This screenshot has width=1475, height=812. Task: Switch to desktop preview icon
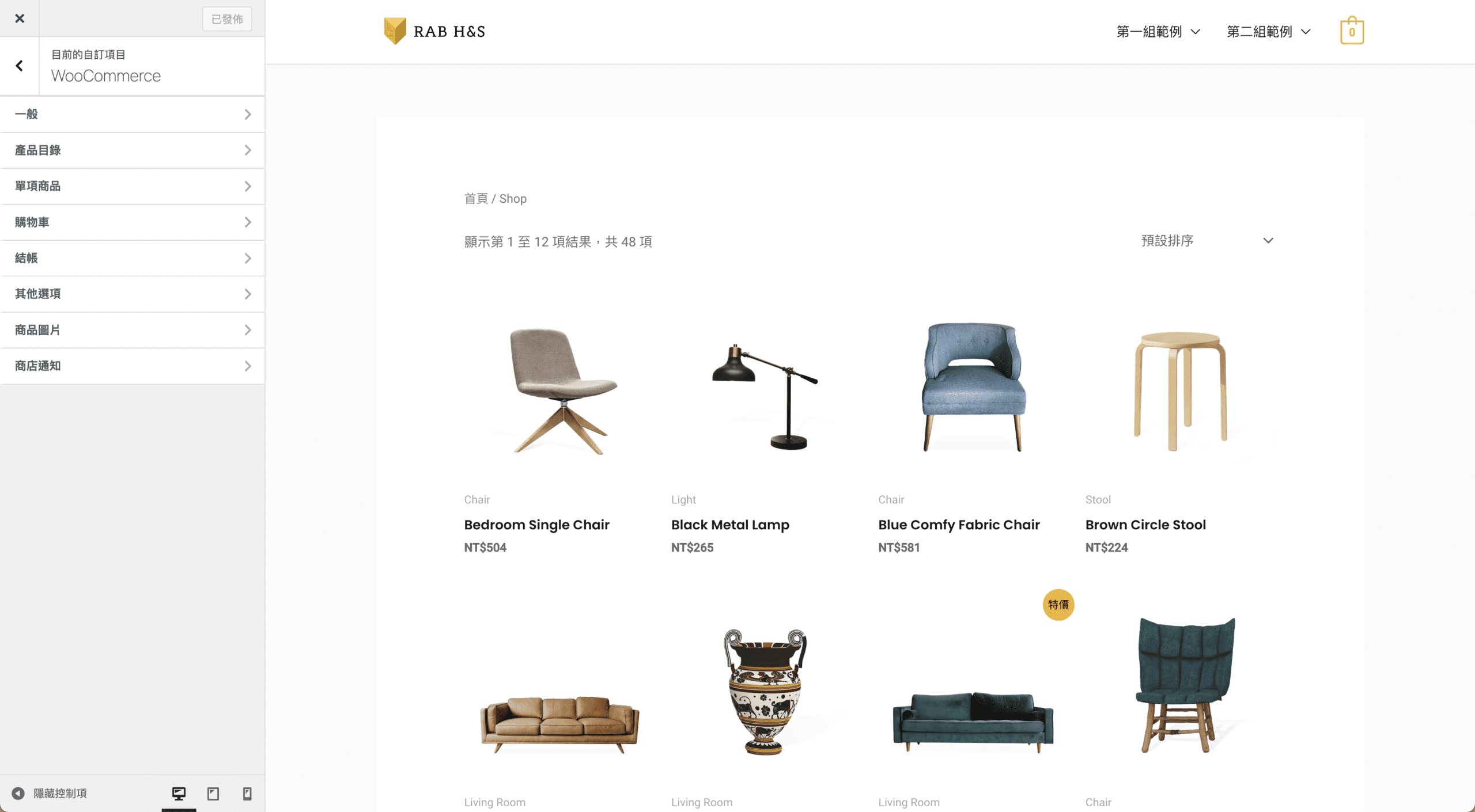point(179,794)
